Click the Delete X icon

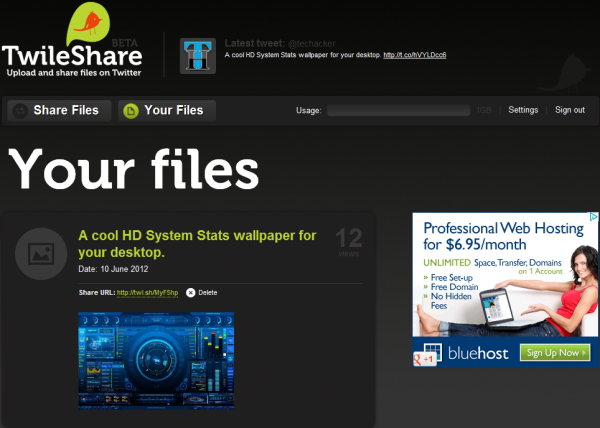coord(190,293)
